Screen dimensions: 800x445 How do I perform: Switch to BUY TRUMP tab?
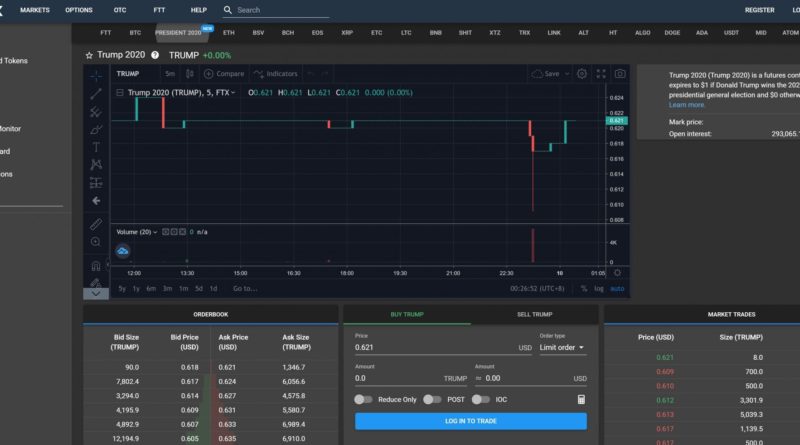tap(407, 314)
